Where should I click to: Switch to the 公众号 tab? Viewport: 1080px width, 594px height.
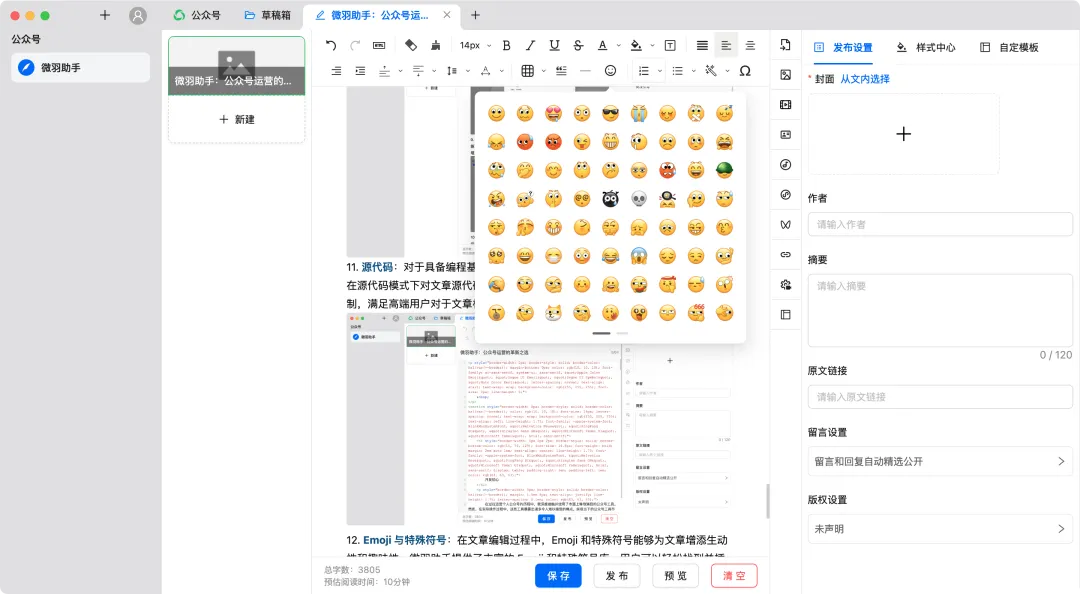tap(198, 15)
